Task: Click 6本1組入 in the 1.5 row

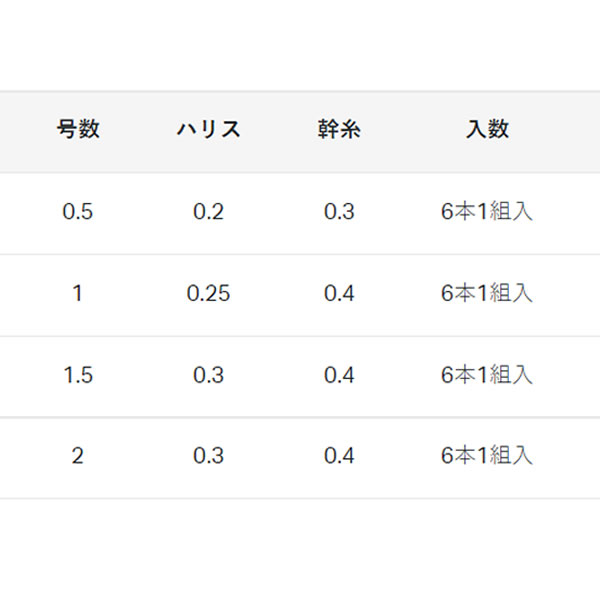Action: [x=487, y=375]
